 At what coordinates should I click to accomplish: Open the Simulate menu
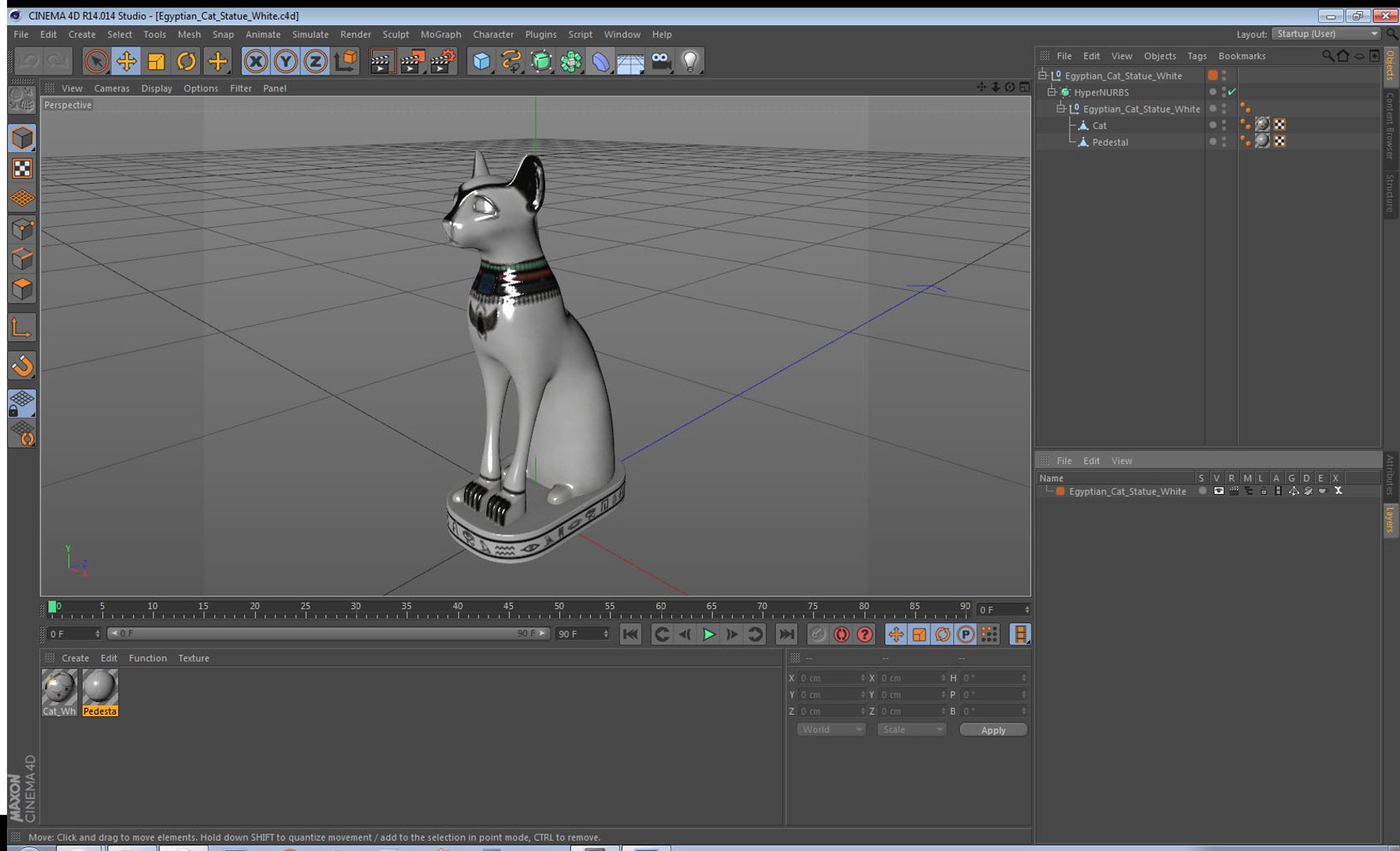pos(310,35)
